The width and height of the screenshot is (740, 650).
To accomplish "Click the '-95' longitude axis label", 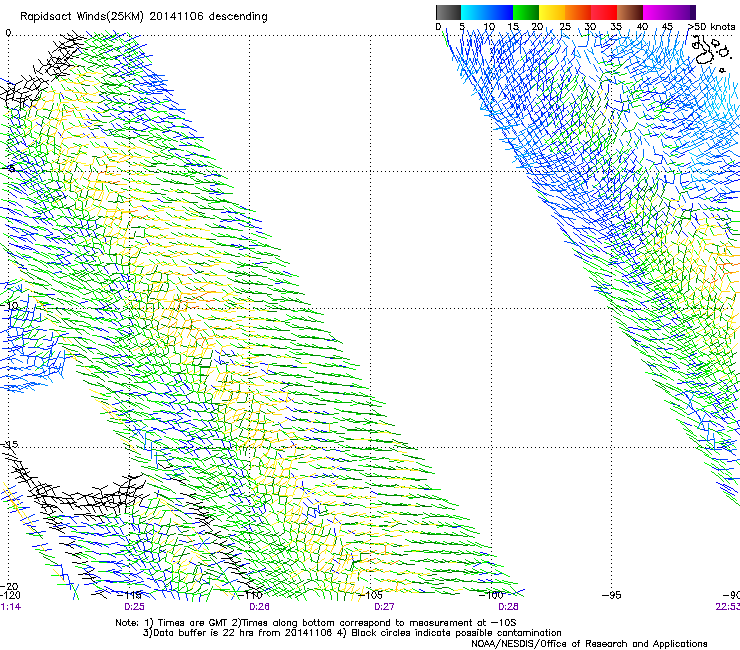I will (612, 595).
